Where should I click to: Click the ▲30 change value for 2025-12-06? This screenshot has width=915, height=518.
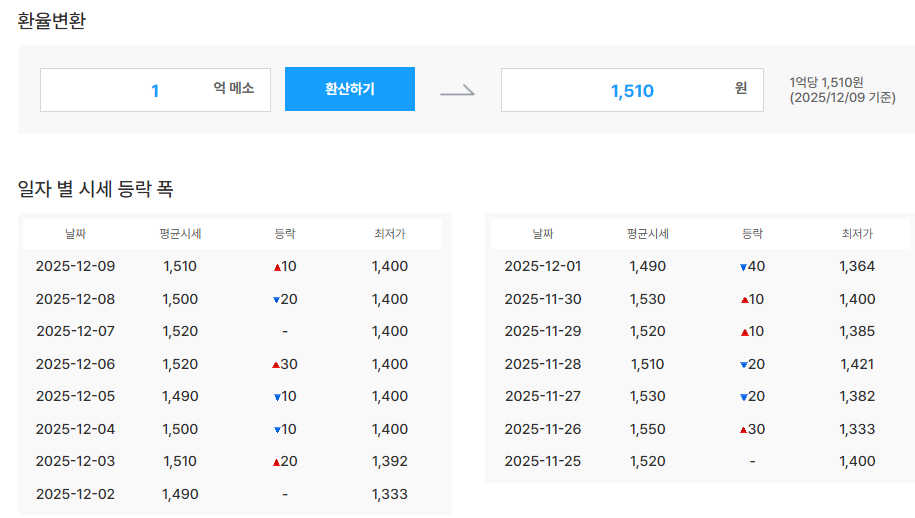(x=285, y=365)
